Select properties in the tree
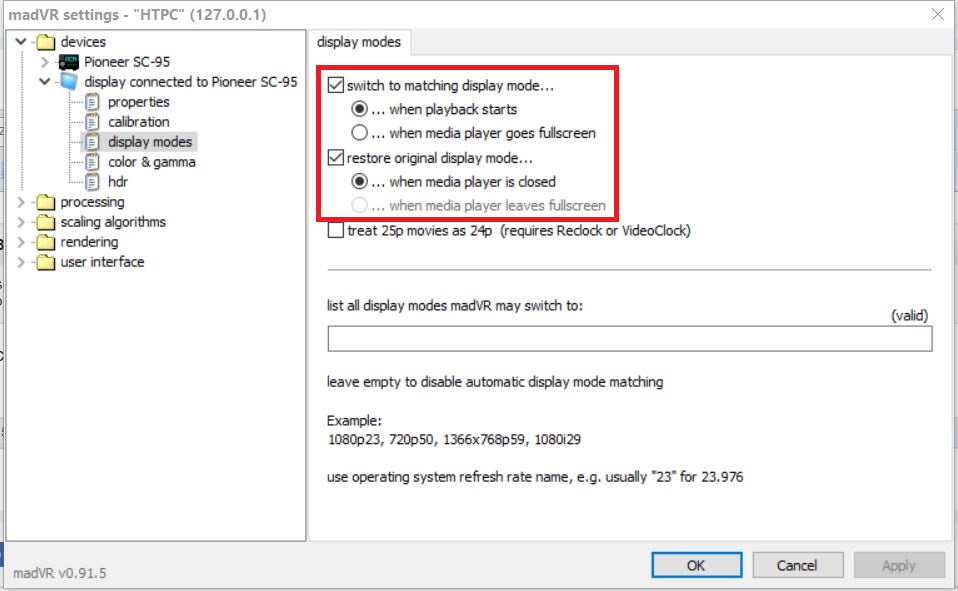 139,102
